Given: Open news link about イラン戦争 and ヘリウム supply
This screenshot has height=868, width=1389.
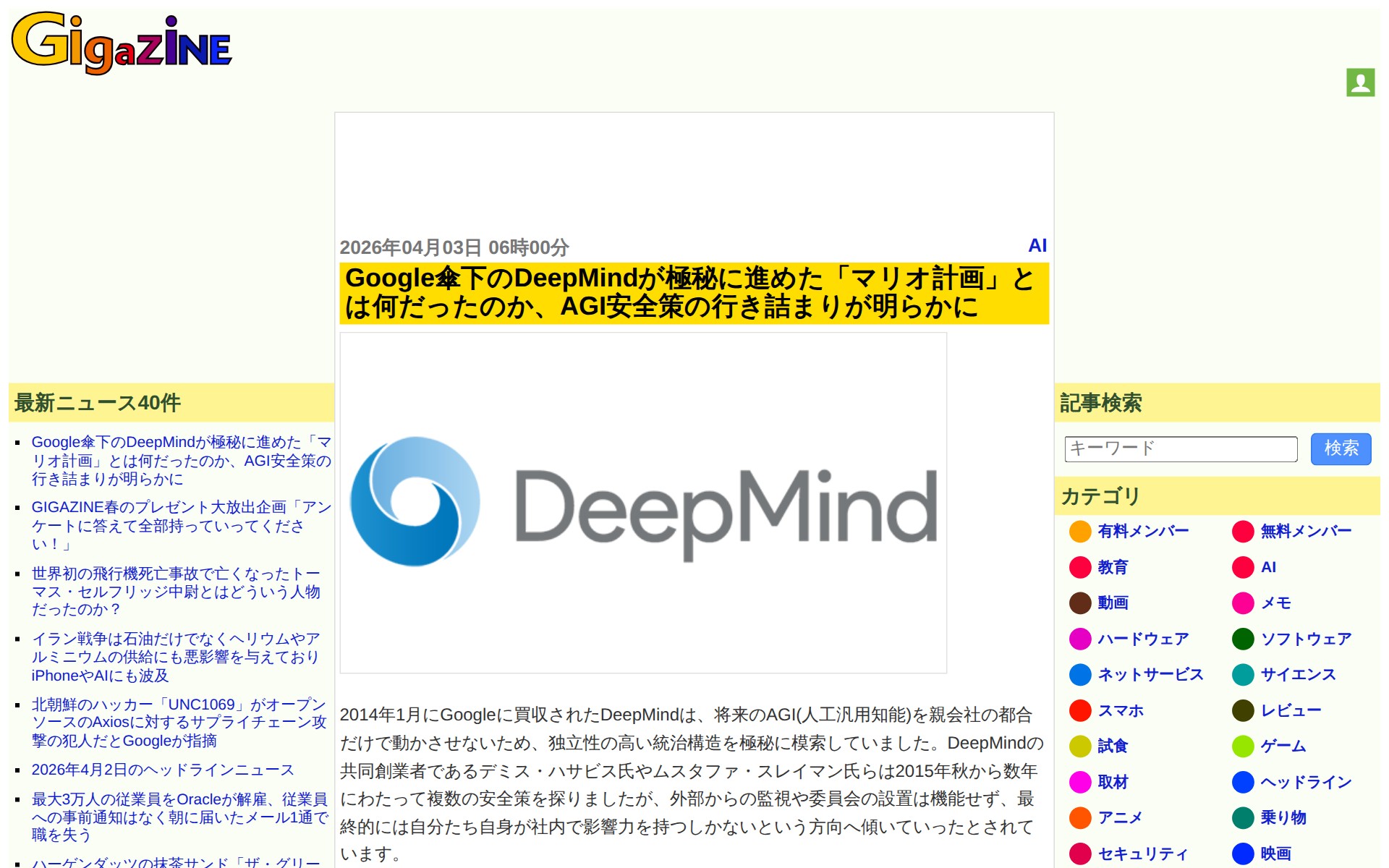Looking at the screenshot, I should click(176, 658).
